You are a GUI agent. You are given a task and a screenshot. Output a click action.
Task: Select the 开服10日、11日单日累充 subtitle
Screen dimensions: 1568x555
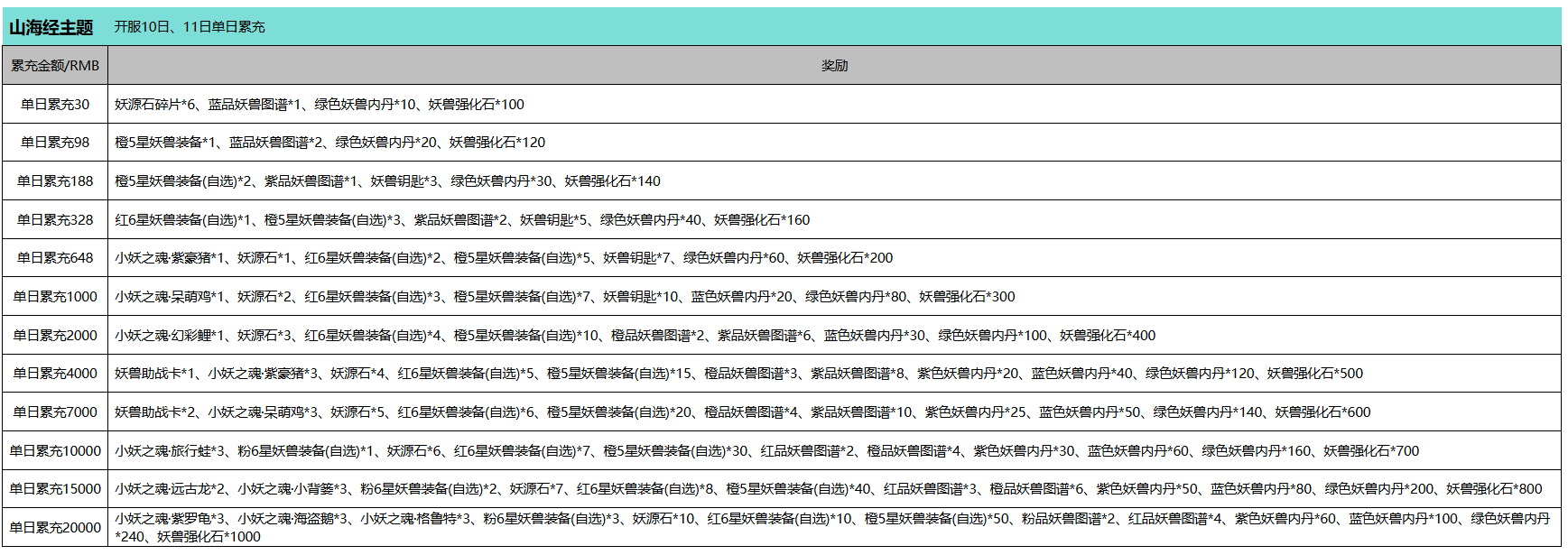point(190,27)
